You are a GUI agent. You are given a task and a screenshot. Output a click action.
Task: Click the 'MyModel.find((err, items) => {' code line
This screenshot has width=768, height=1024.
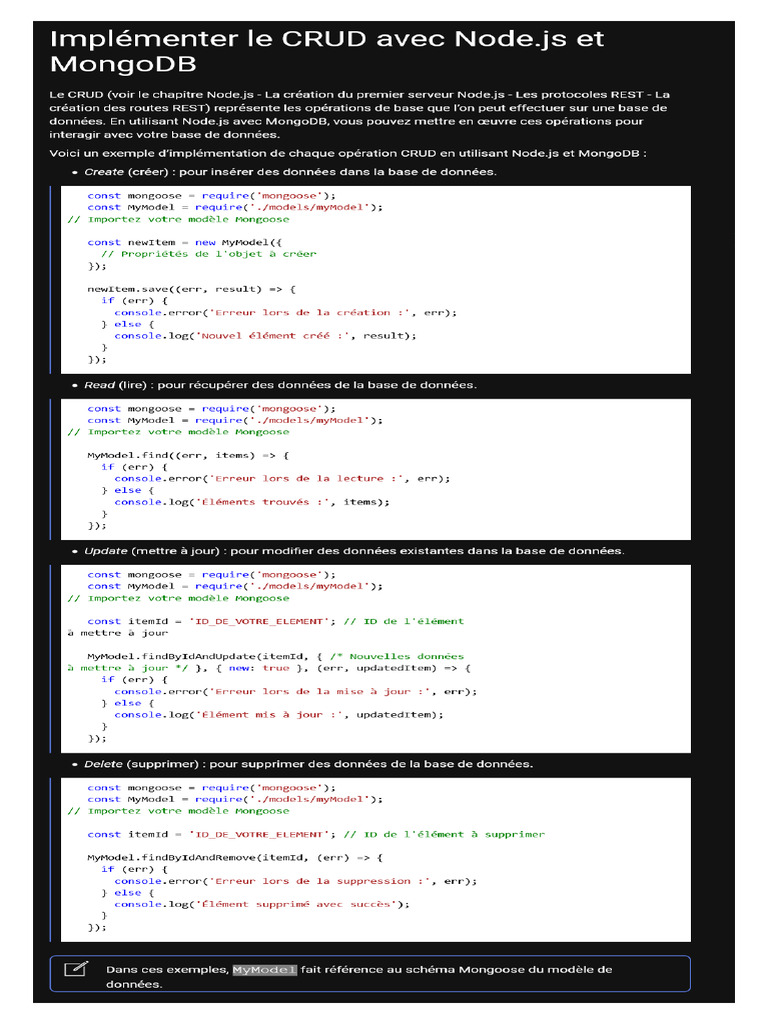point(188,455)
